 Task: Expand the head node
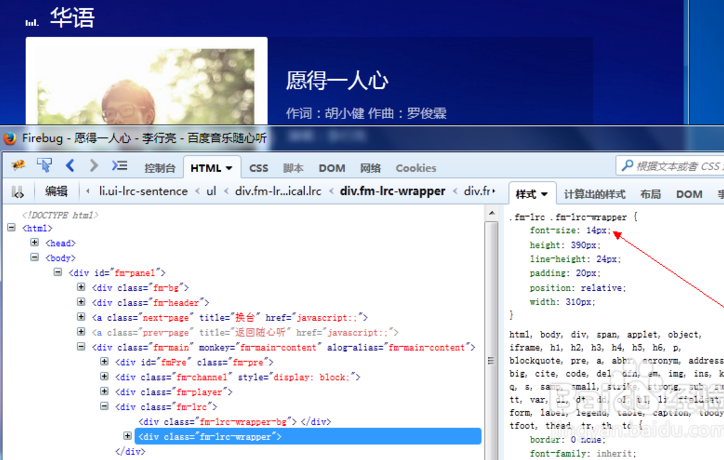coord(35,242)
